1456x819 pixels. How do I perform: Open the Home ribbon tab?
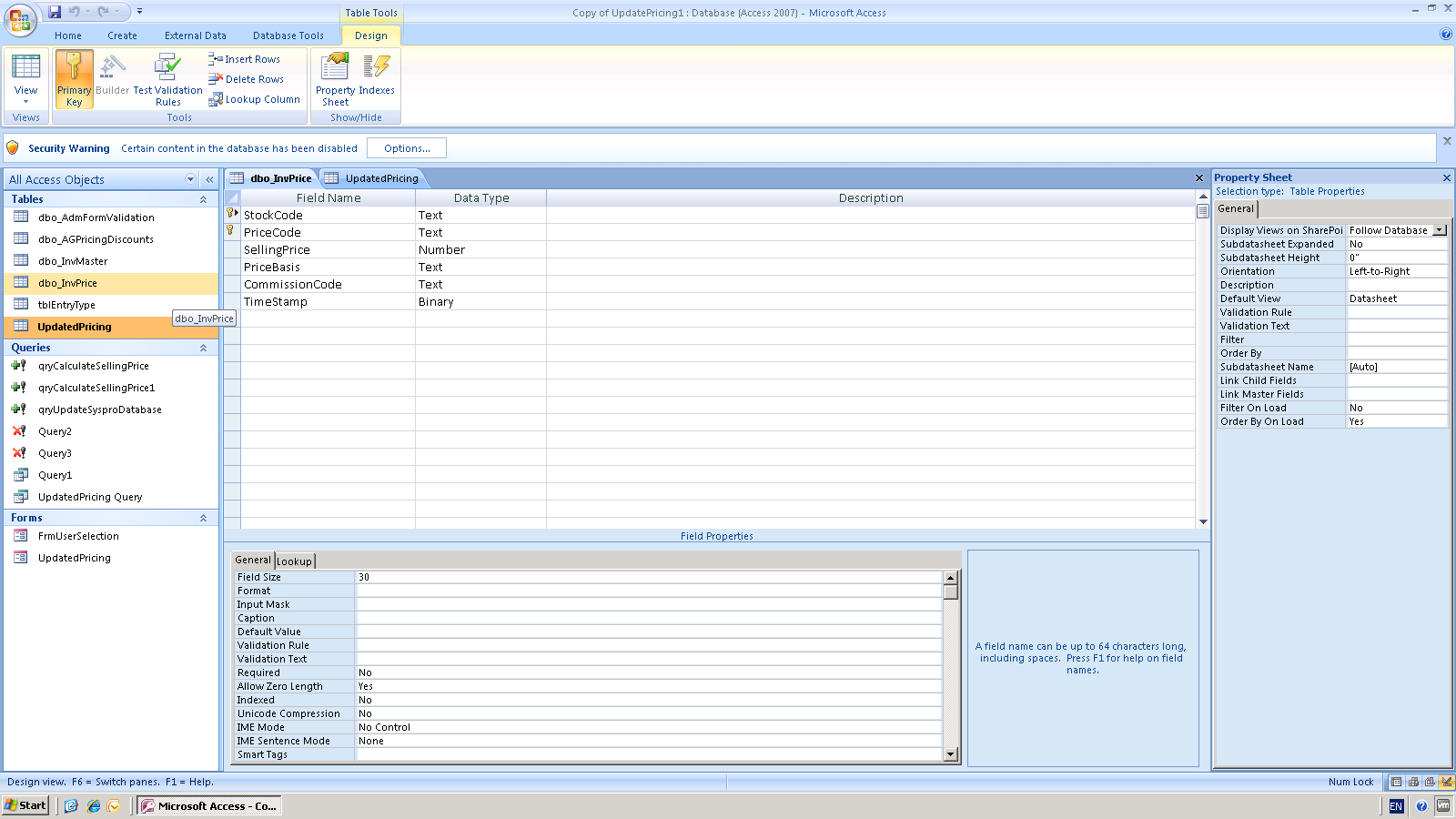click(68, 35)
